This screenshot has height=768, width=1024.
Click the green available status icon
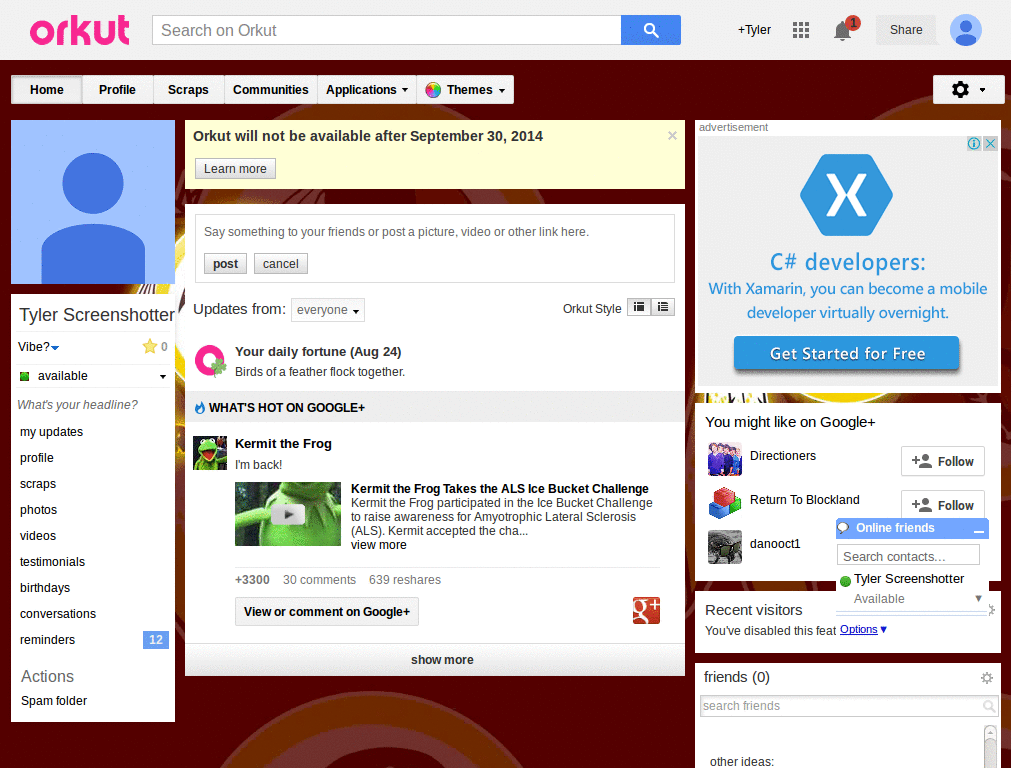25,376
